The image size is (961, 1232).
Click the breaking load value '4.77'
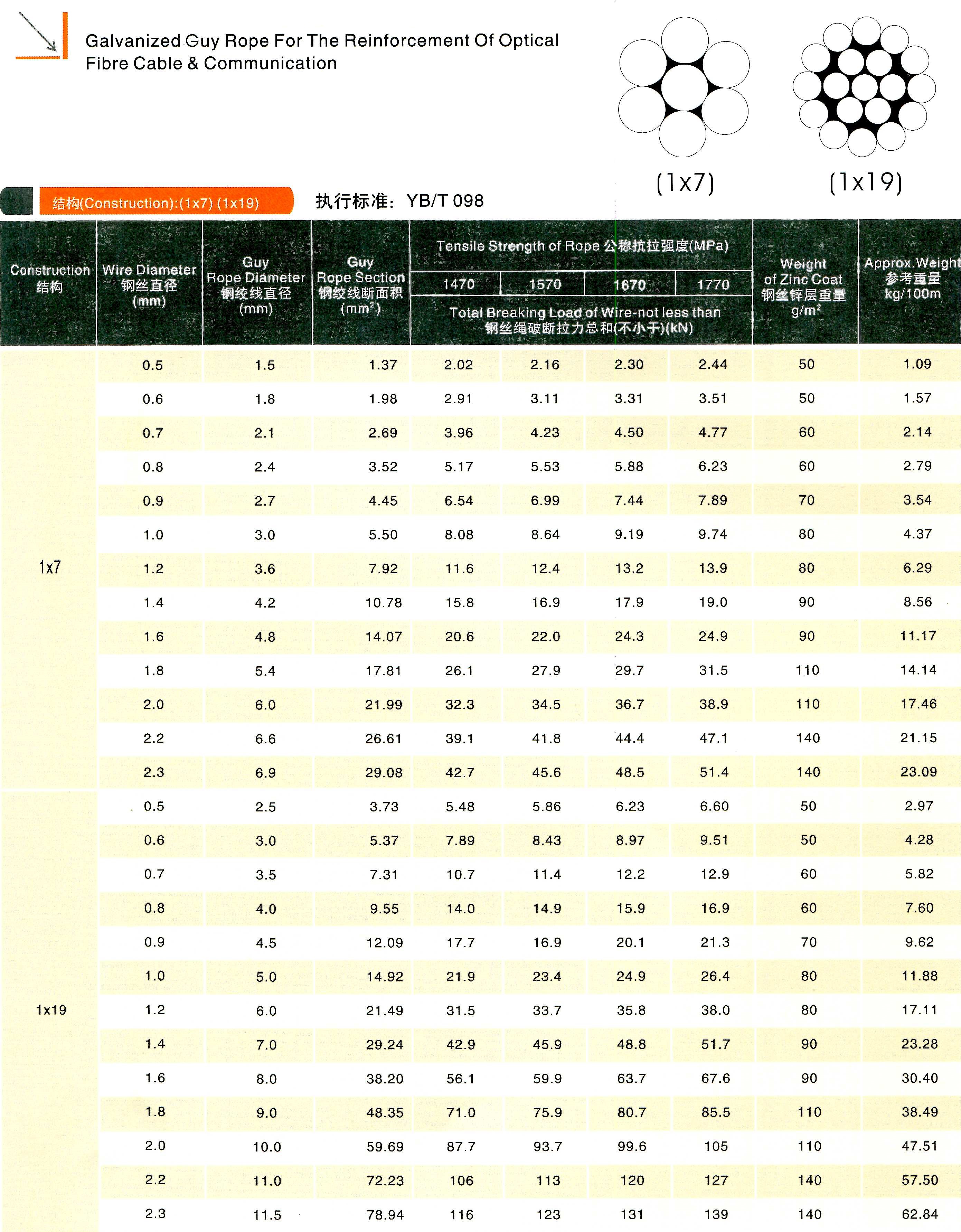click(713, 432)
